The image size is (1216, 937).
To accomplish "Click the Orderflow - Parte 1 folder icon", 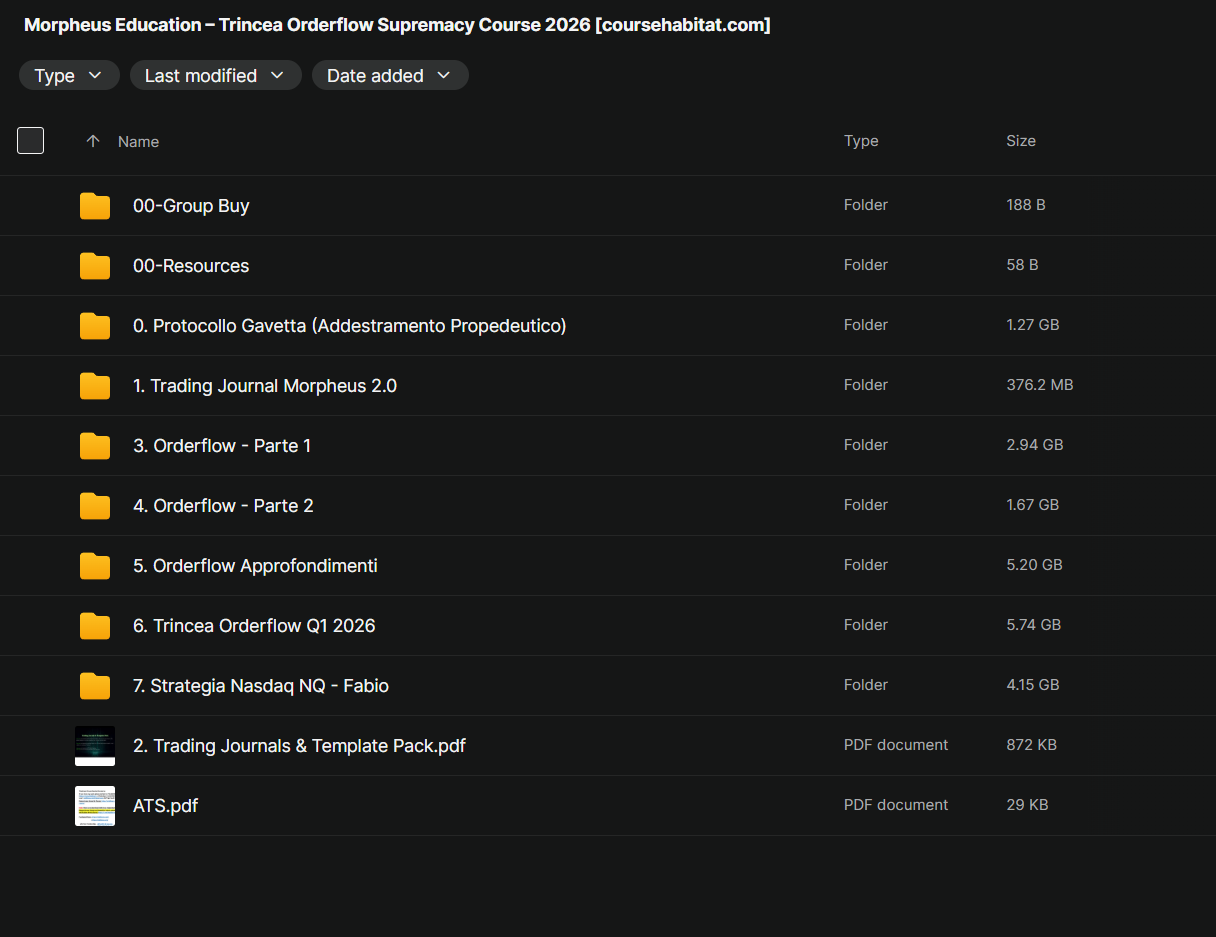I will click(95, 446).
